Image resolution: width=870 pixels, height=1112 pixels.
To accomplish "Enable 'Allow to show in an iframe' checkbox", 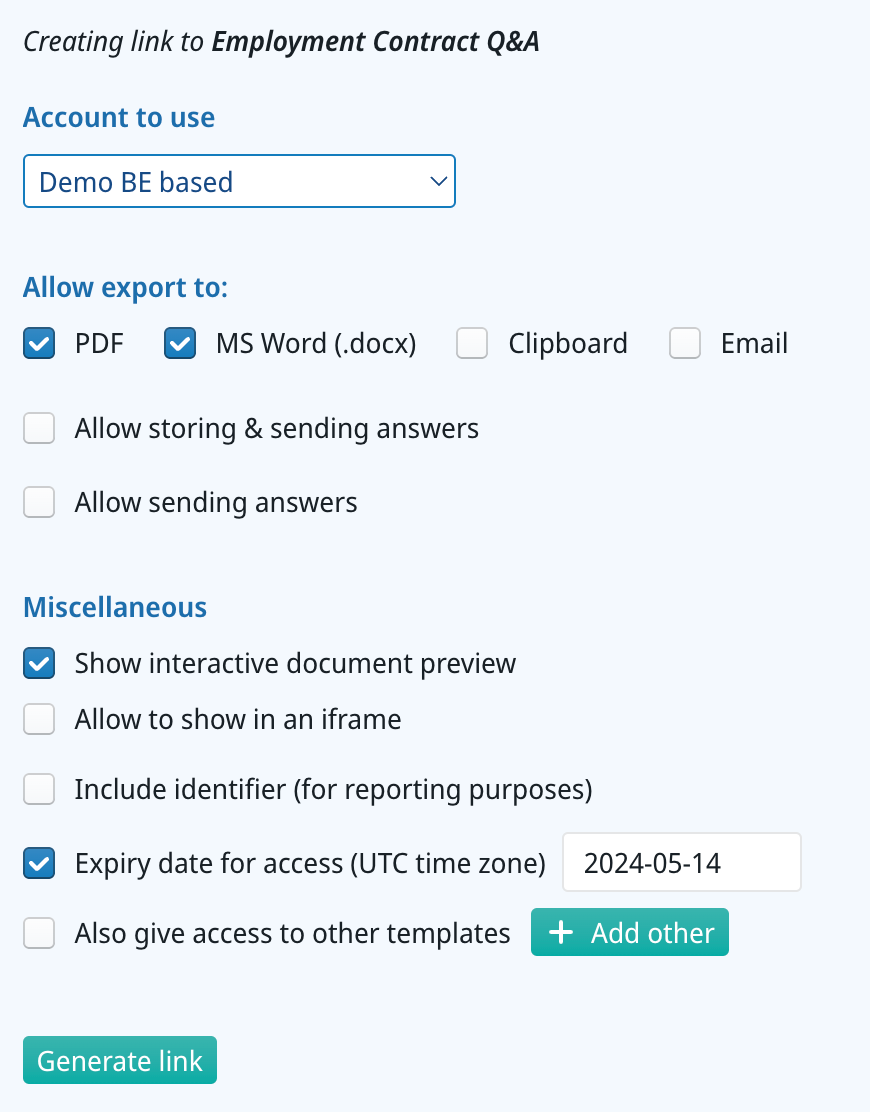I will 39,719.
